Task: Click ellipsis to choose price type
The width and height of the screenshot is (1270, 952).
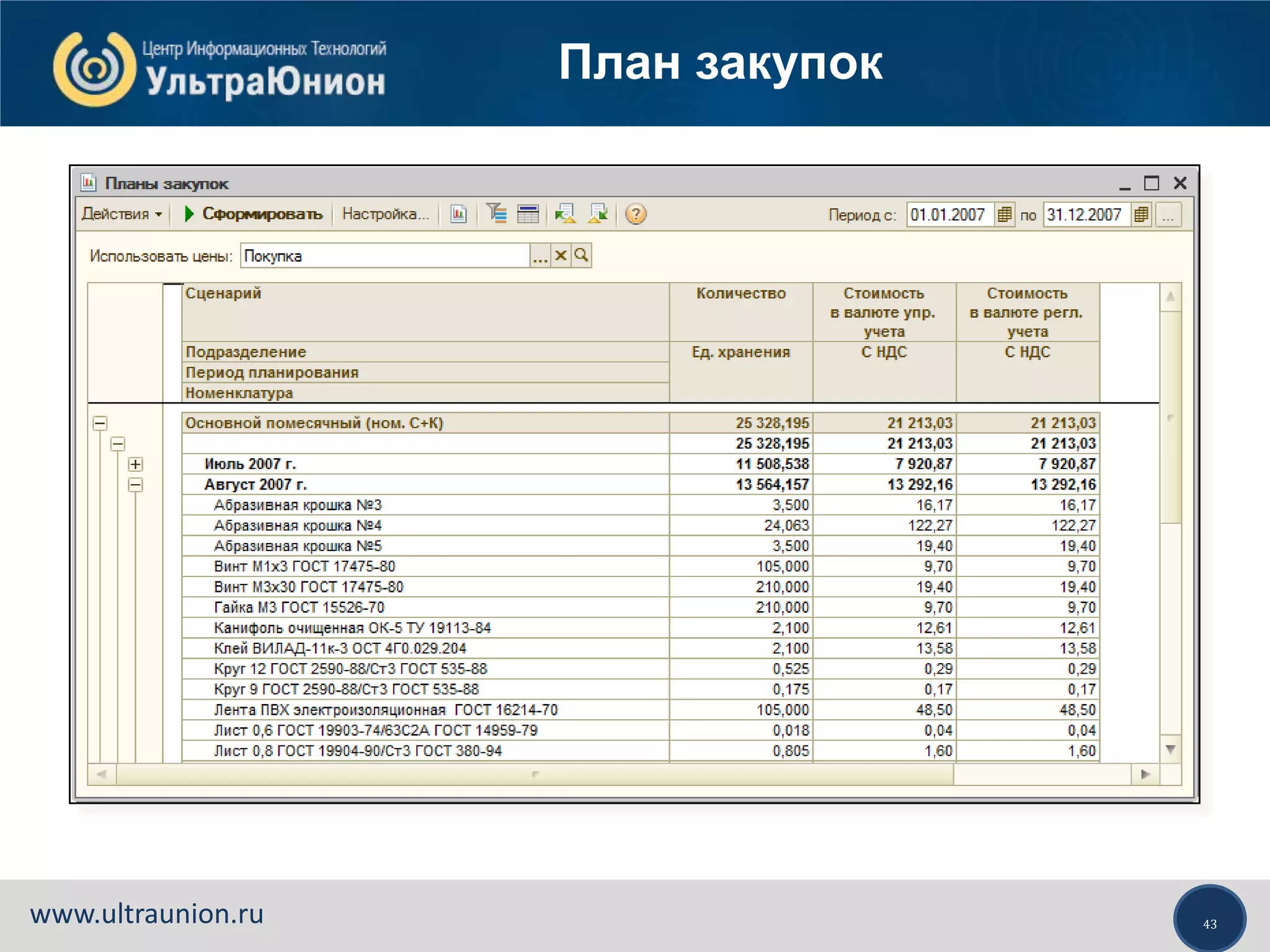Action: 540,256
